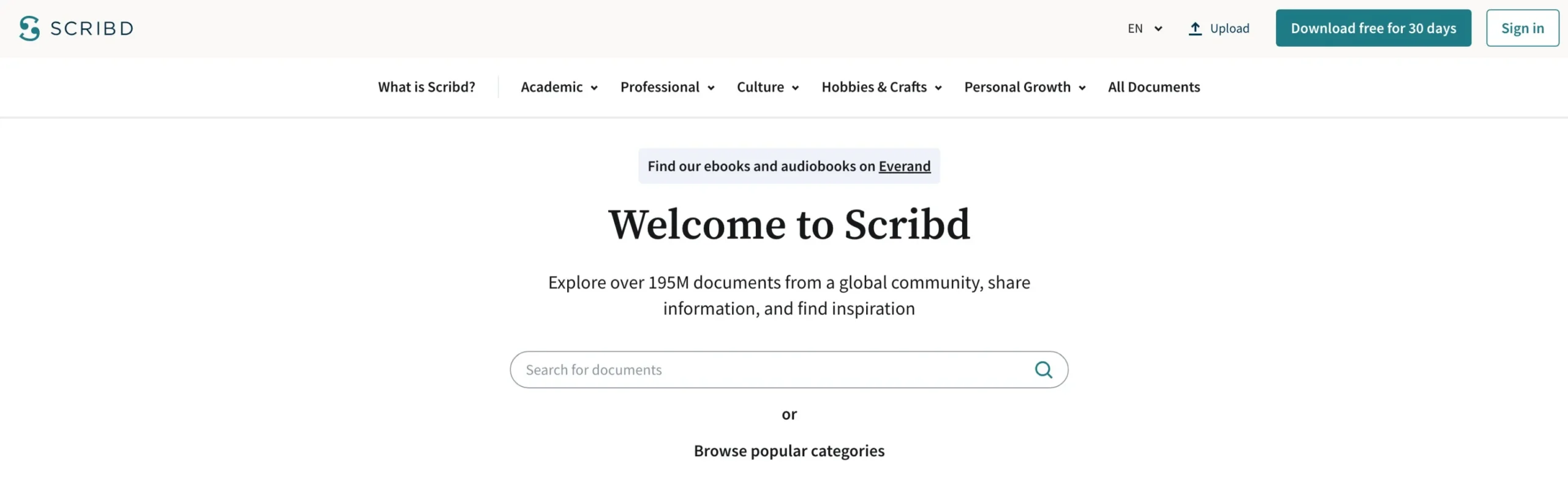Select the Culture navigation item

coord(760,87)
